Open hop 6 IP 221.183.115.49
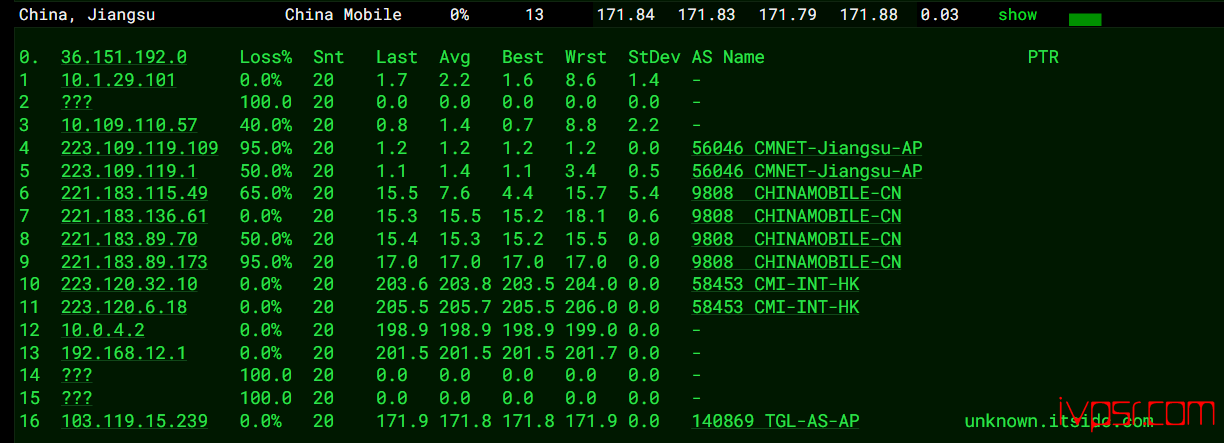This screenshot has width=1224, height=443. pos(134,193)
